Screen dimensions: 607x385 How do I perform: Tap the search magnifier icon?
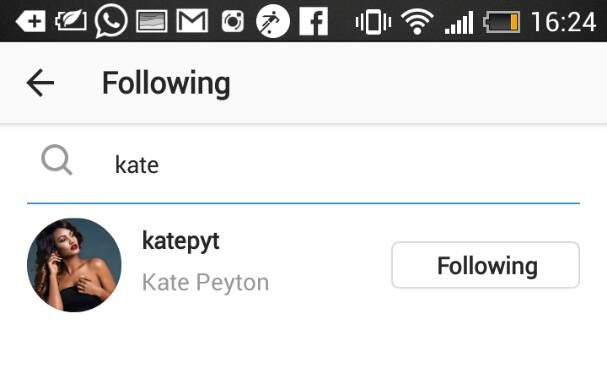coord(57,159)
